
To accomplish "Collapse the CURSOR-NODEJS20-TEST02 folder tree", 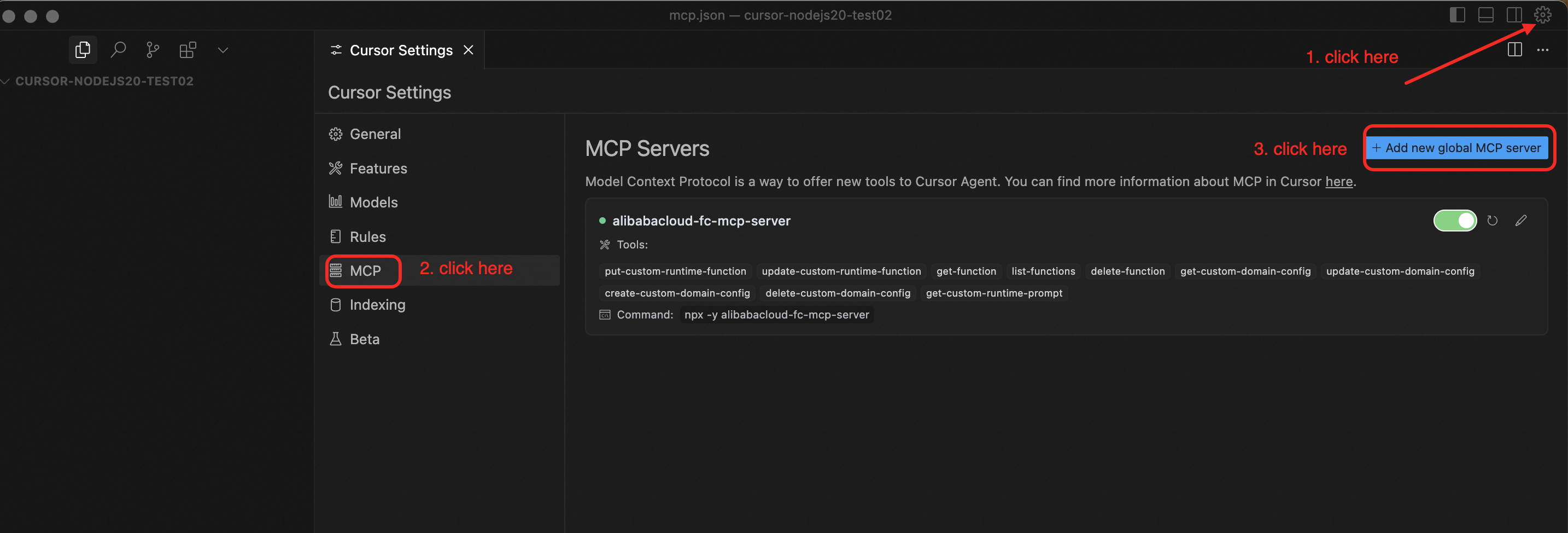I will coord(5,81).
